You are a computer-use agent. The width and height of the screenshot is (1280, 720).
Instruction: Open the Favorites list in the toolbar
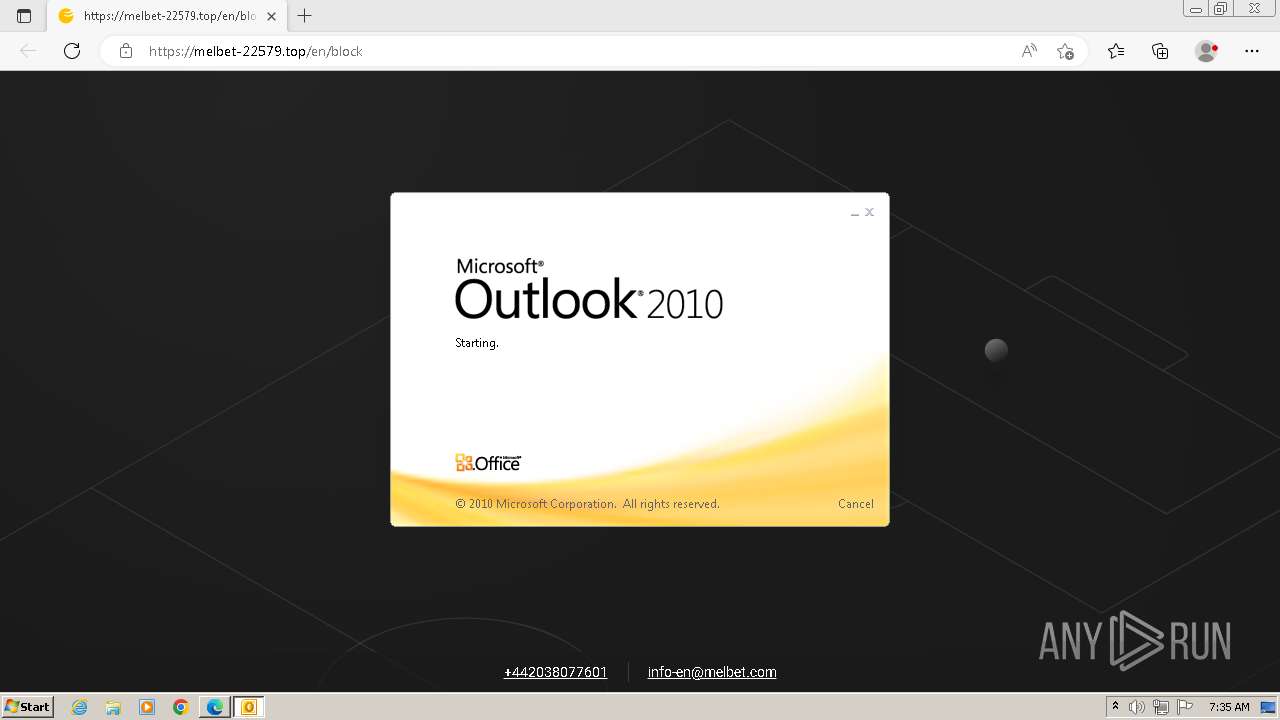pos(1116,51)
